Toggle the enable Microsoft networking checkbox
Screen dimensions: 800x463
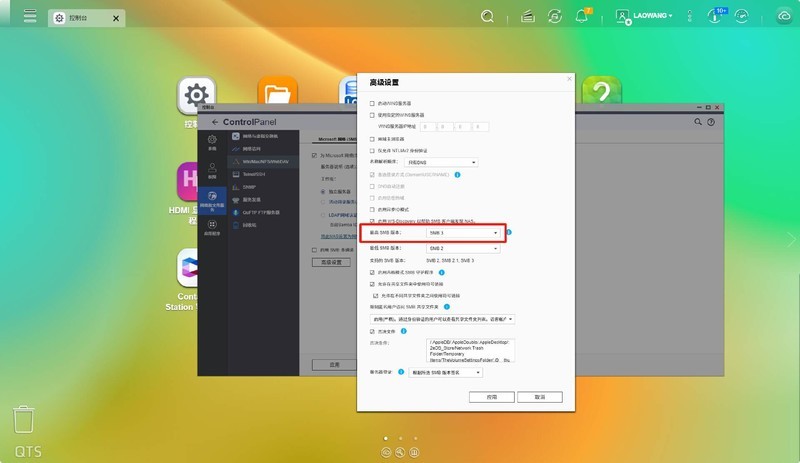click(x=314, y=155)
